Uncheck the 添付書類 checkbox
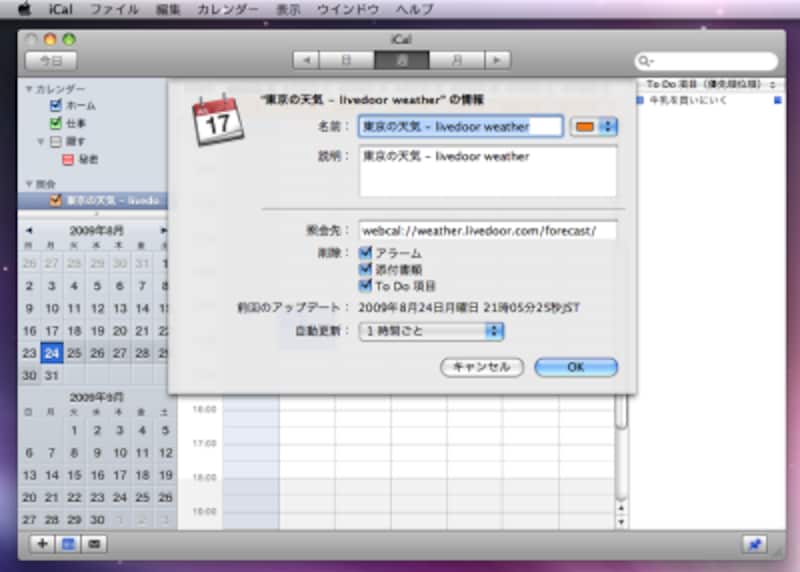The height and width of the screenshot is (572, 800). [366, 270]
